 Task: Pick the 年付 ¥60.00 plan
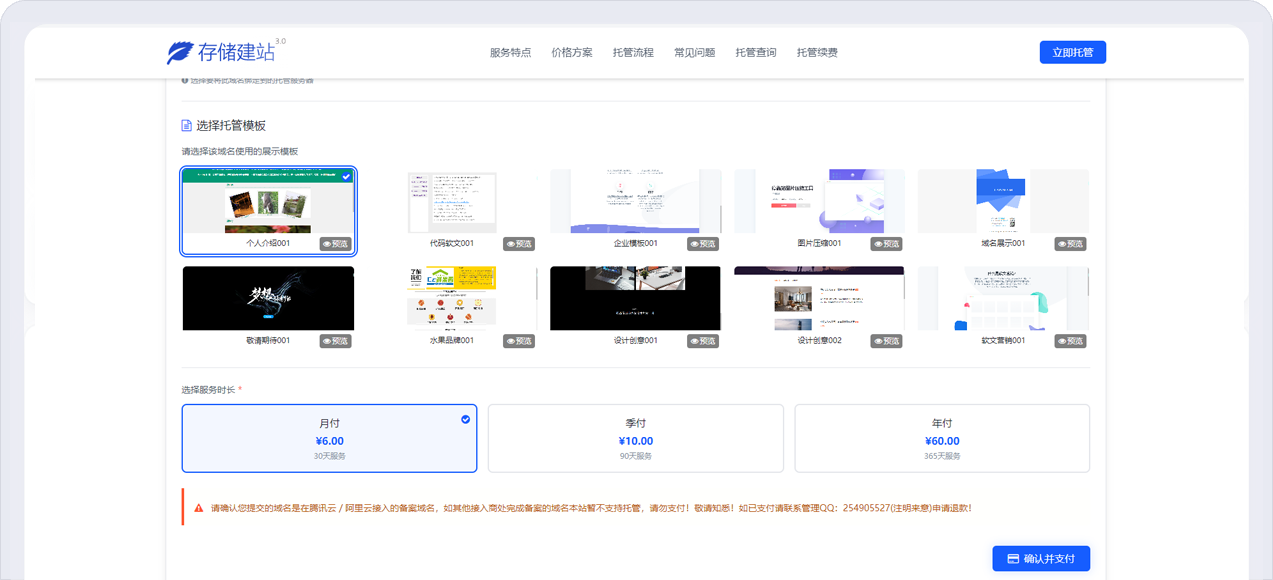(942, 438)
